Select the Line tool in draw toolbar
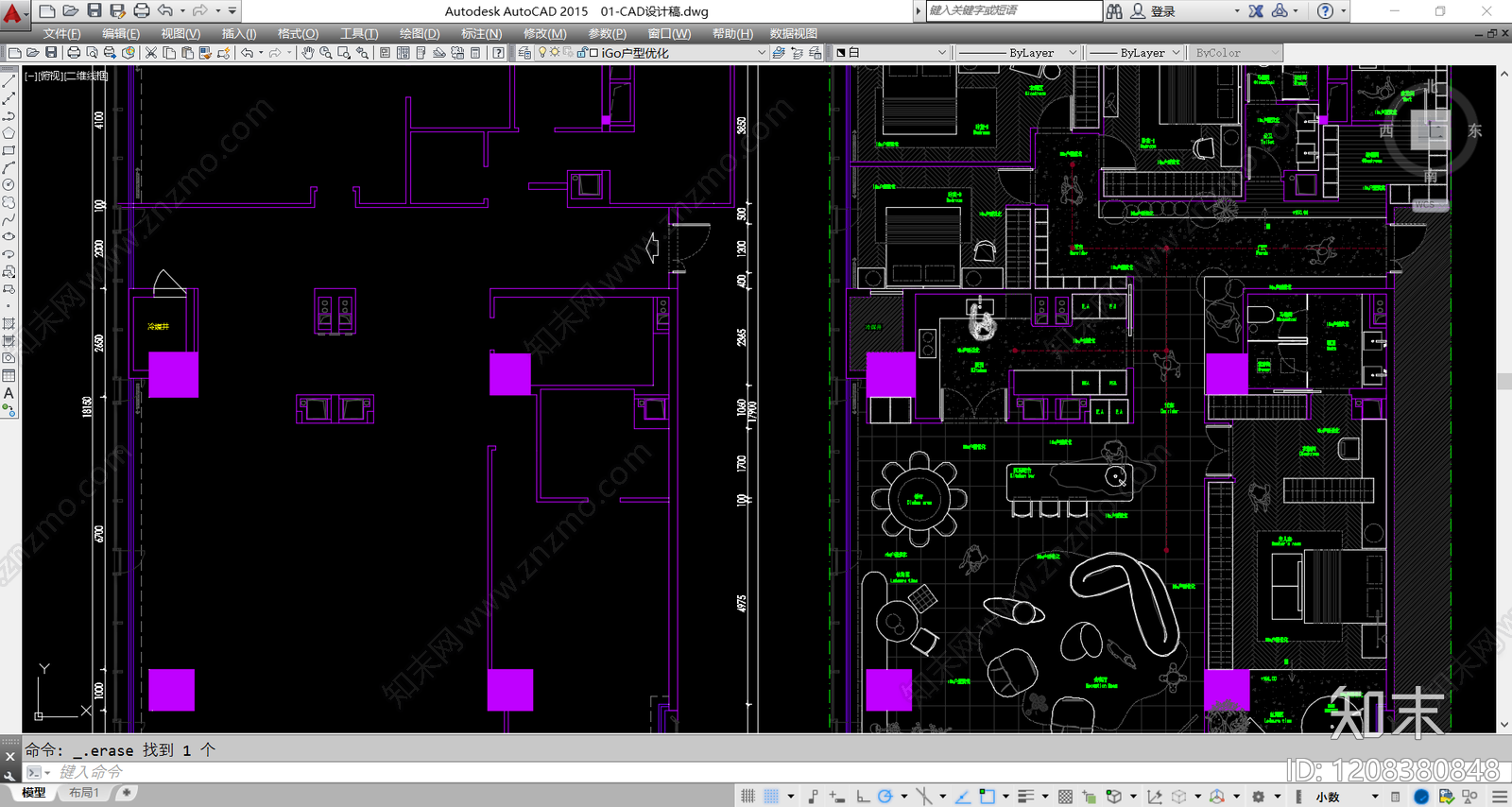The image size is (1512, 807). point(9,81)
